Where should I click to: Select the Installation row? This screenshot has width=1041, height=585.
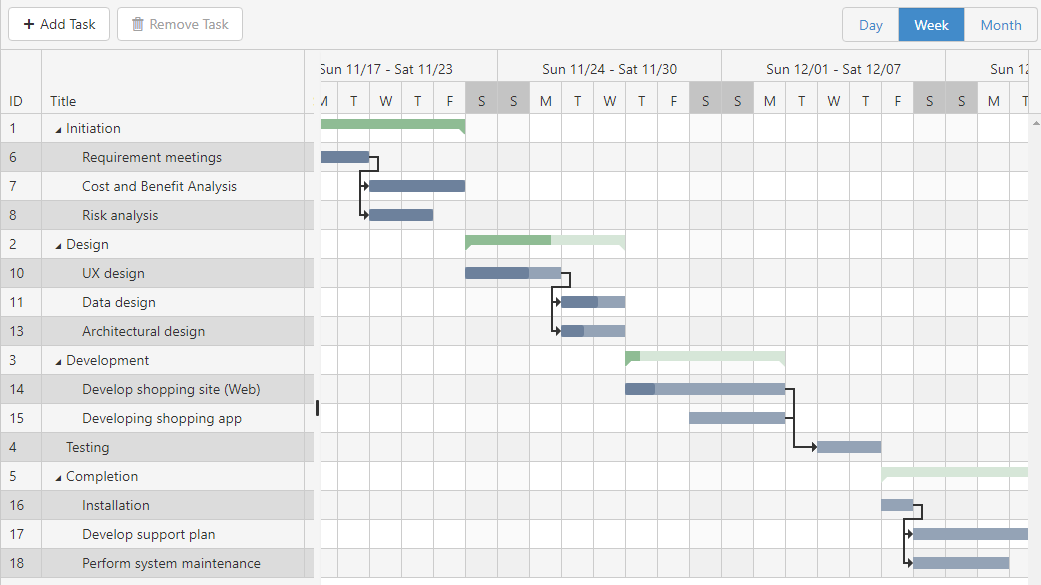tap(157, 505)
